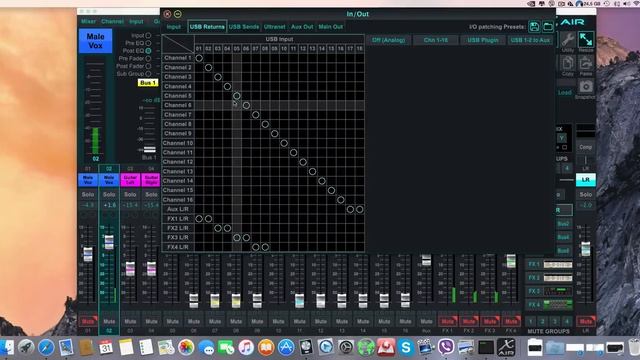640x360 pixels.
Task: Open Calendar showing 31 in dock
Action: pyautogui.click(x=106, y=347)
